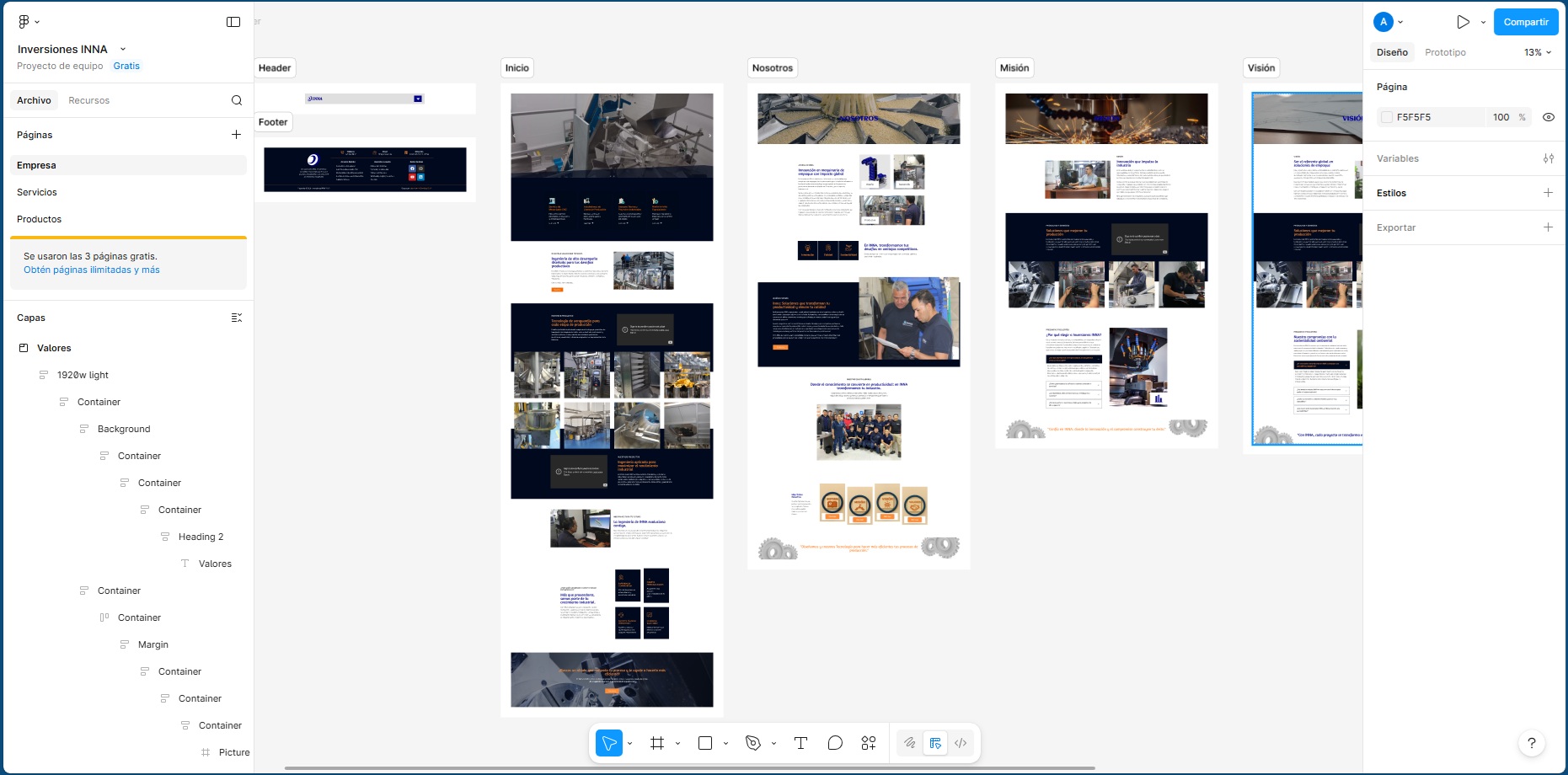Open the 13% zoom dropdown
This screenshot has width=1568, height=775.
[1538, 52]
